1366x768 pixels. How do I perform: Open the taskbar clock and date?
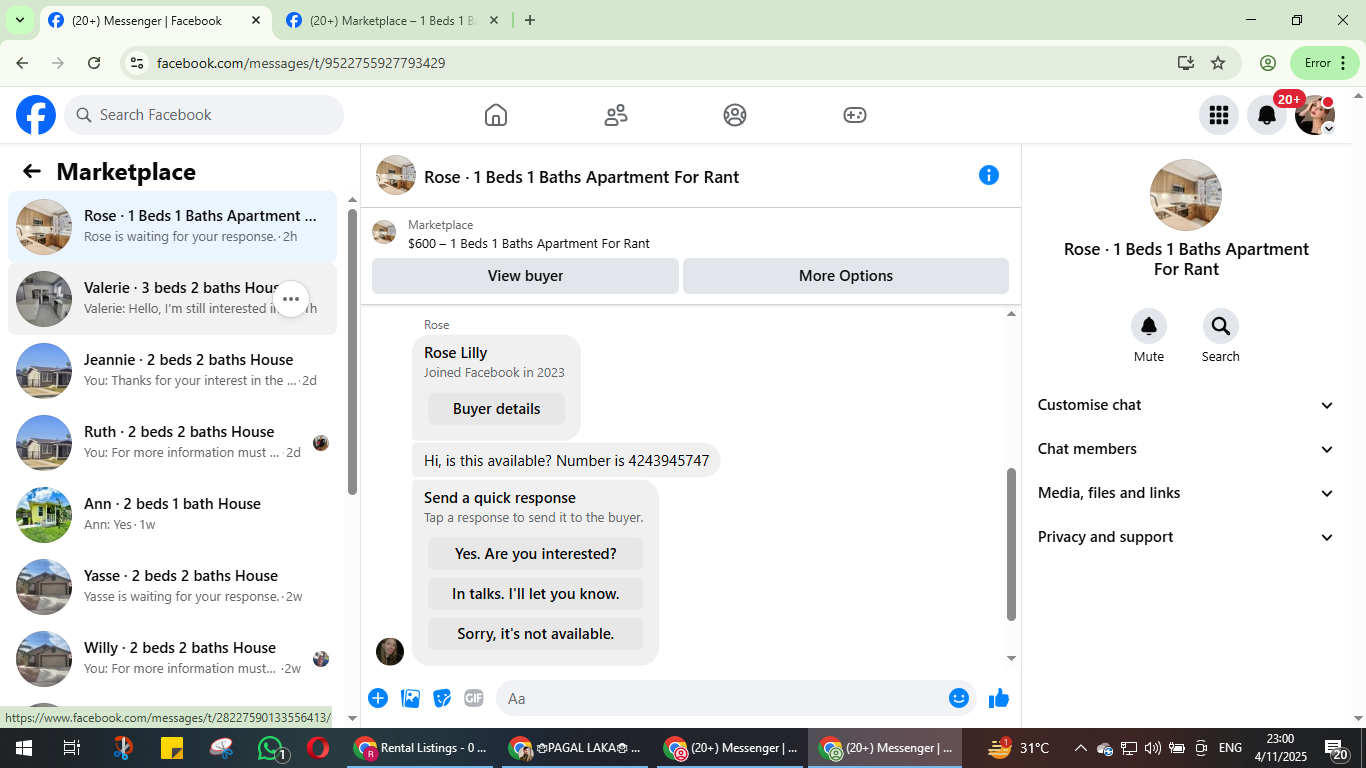point(1280,748)
